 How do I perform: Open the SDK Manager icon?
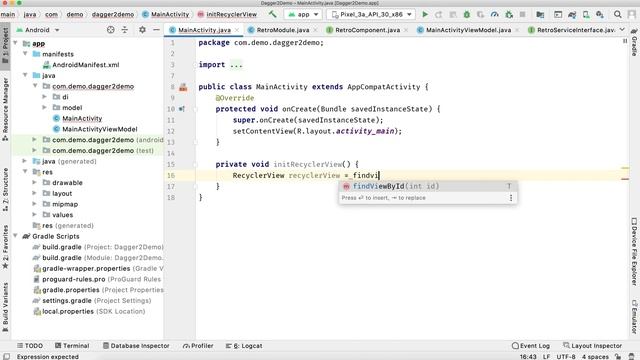click(x=600, y=14)
